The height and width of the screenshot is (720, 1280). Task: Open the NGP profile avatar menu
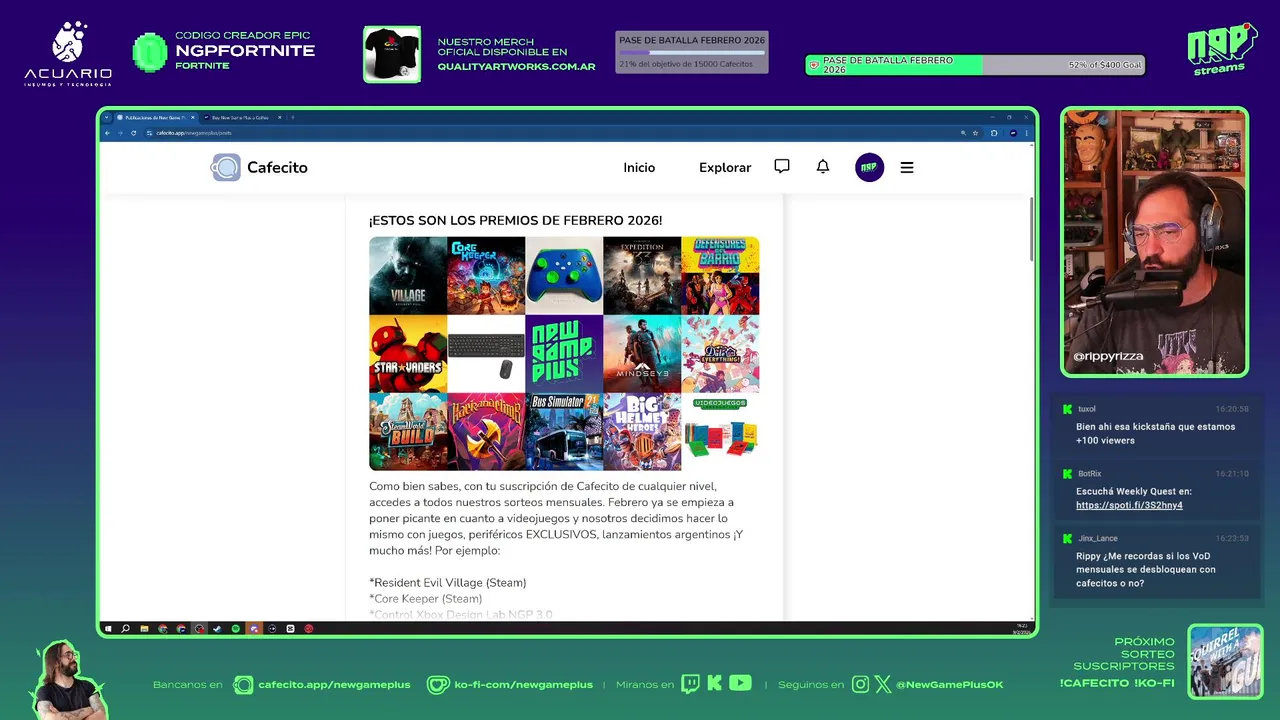869,167
